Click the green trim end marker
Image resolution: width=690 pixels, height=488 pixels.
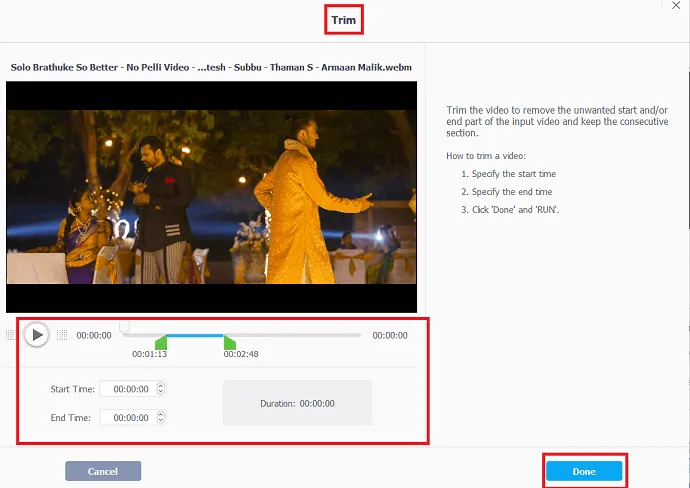point(229,342)
